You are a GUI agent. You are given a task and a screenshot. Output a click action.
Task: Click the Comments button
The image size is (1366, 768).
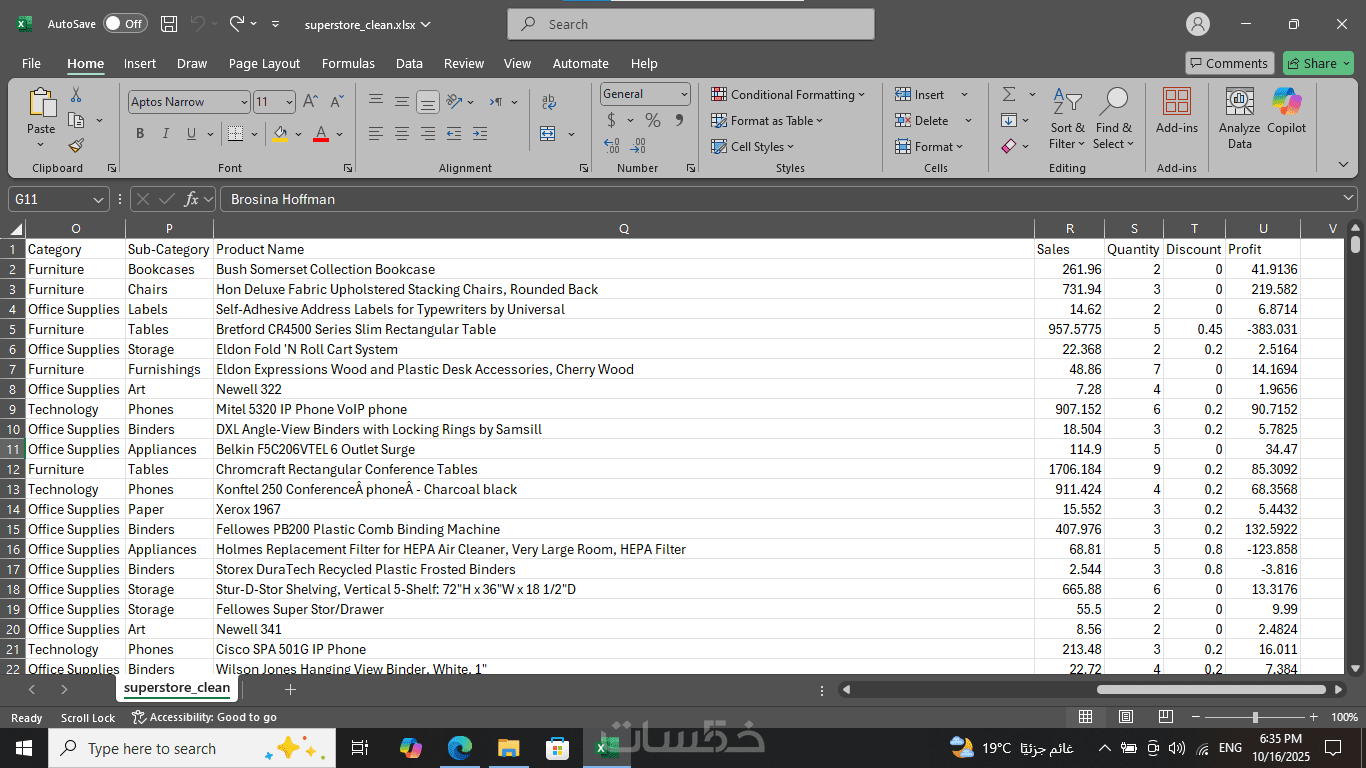1229,63
